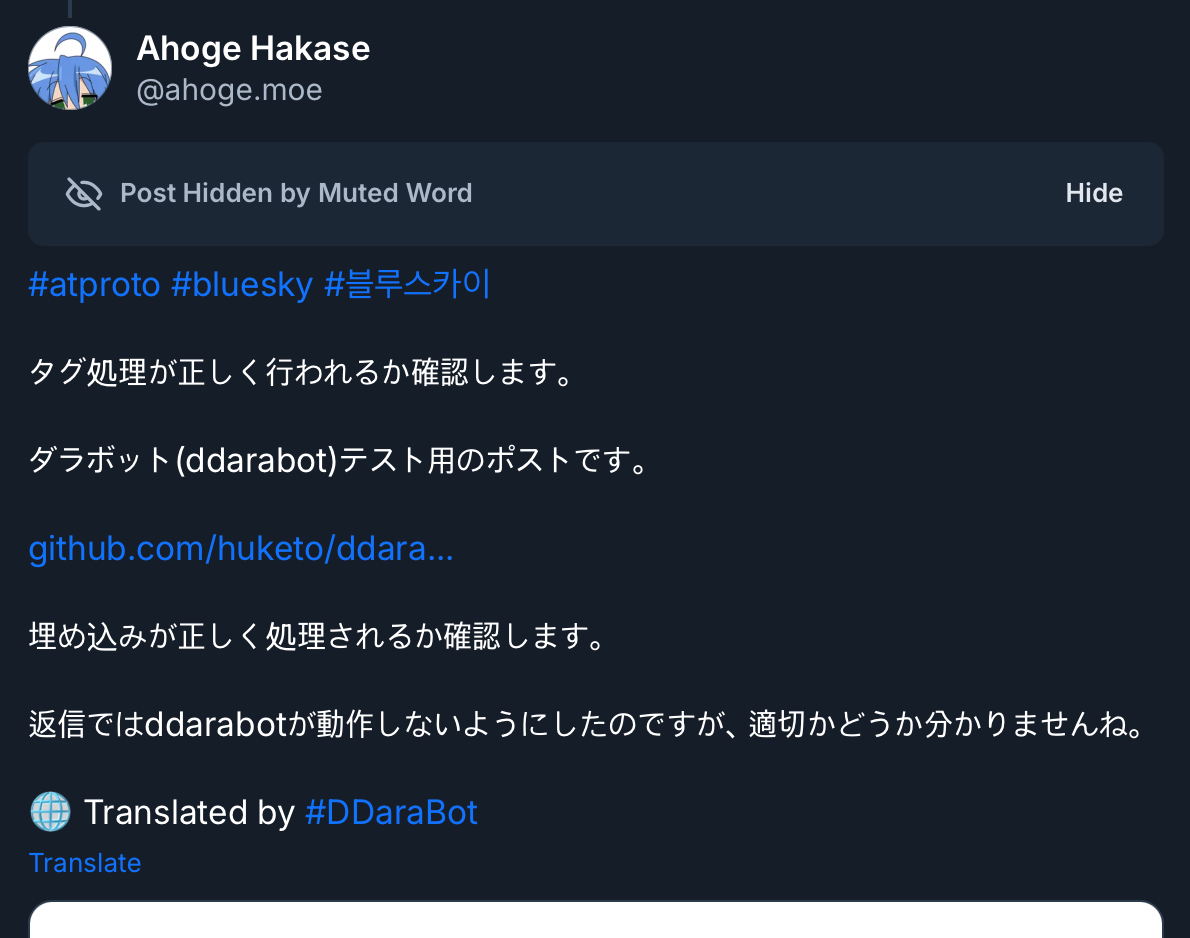Open the #atproto hashtag
This screenshot has width=1190, height=938.
click(x=95, y=285)
